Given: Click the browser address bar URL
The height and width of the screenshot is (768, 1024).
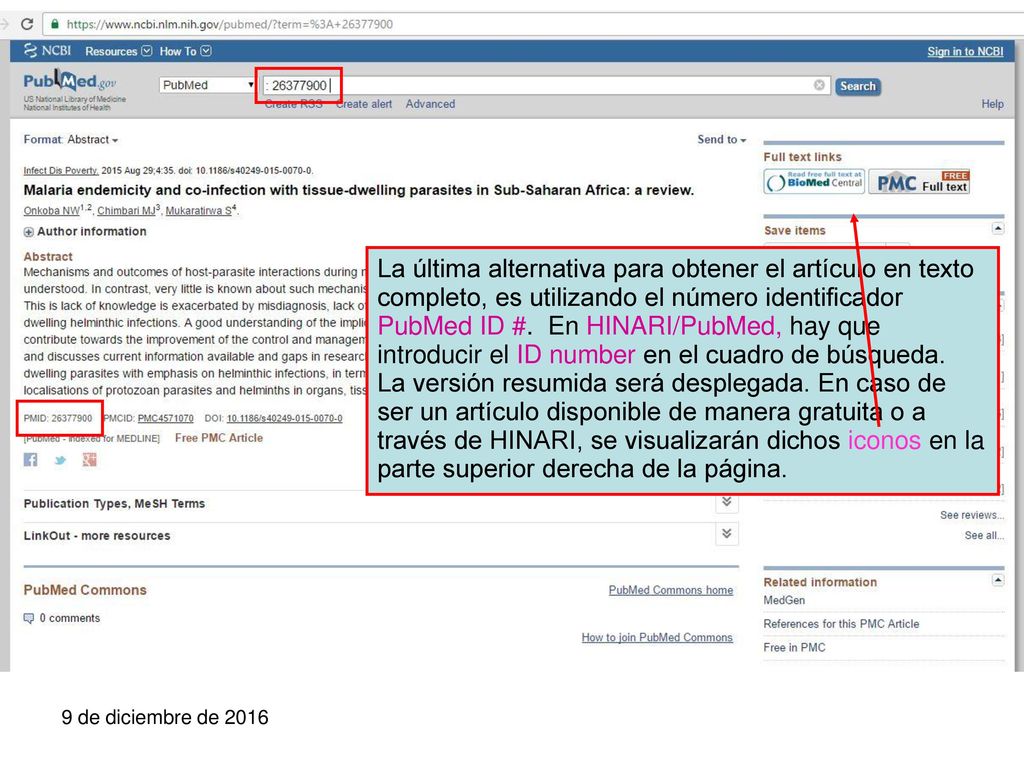Looking at the screenshot, I should click(x=229, y=24).
